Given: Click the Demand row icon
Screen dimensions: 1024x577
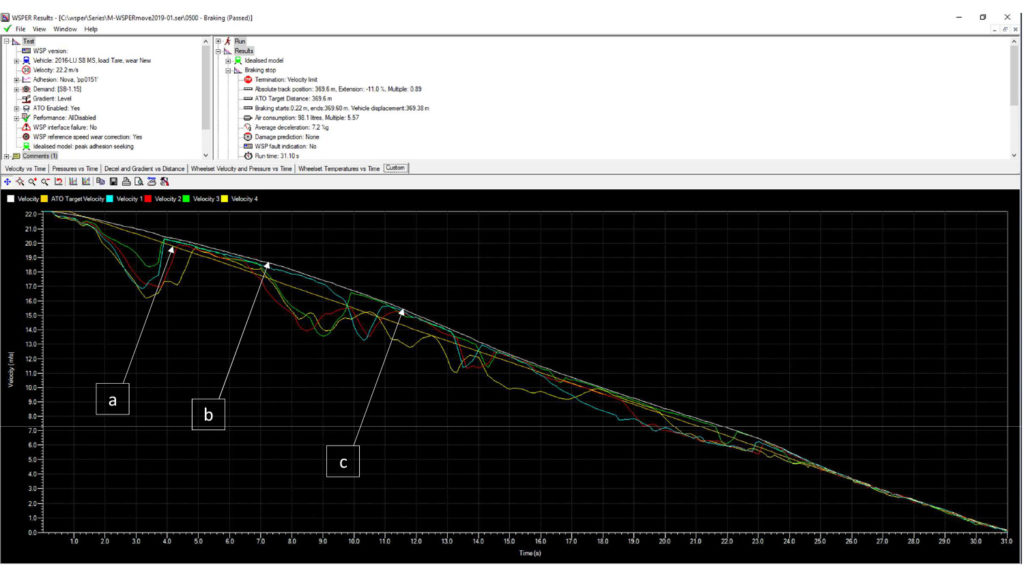Looking at the screenshot, I should click(26, 89).
